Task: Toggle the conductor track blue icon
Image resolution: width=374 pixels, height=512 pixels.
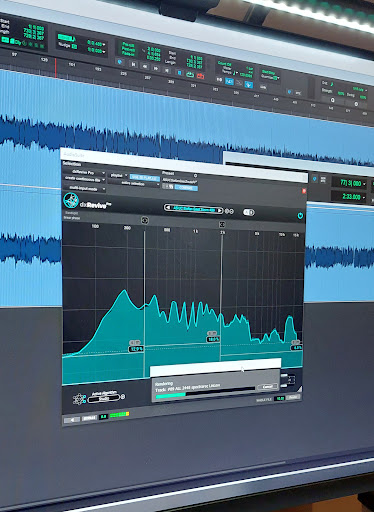Action: coord(249,85)
